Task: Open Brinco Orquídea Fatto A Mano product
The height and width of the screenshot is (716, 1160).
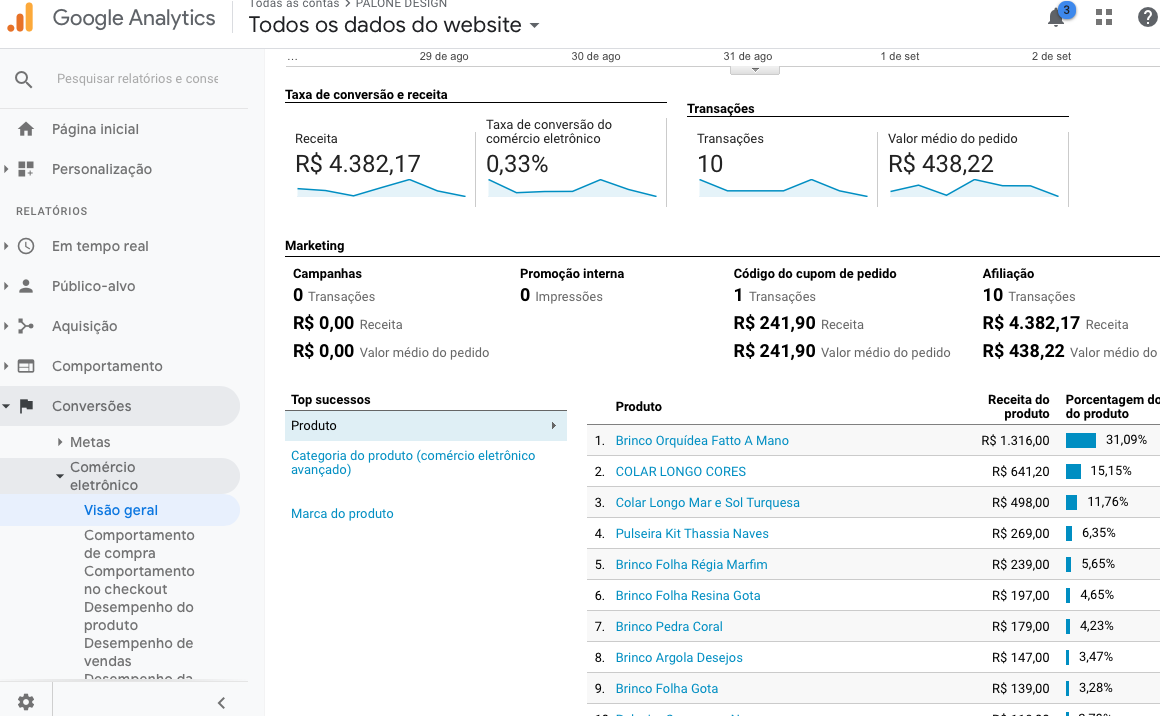Action: pos(702,441)
